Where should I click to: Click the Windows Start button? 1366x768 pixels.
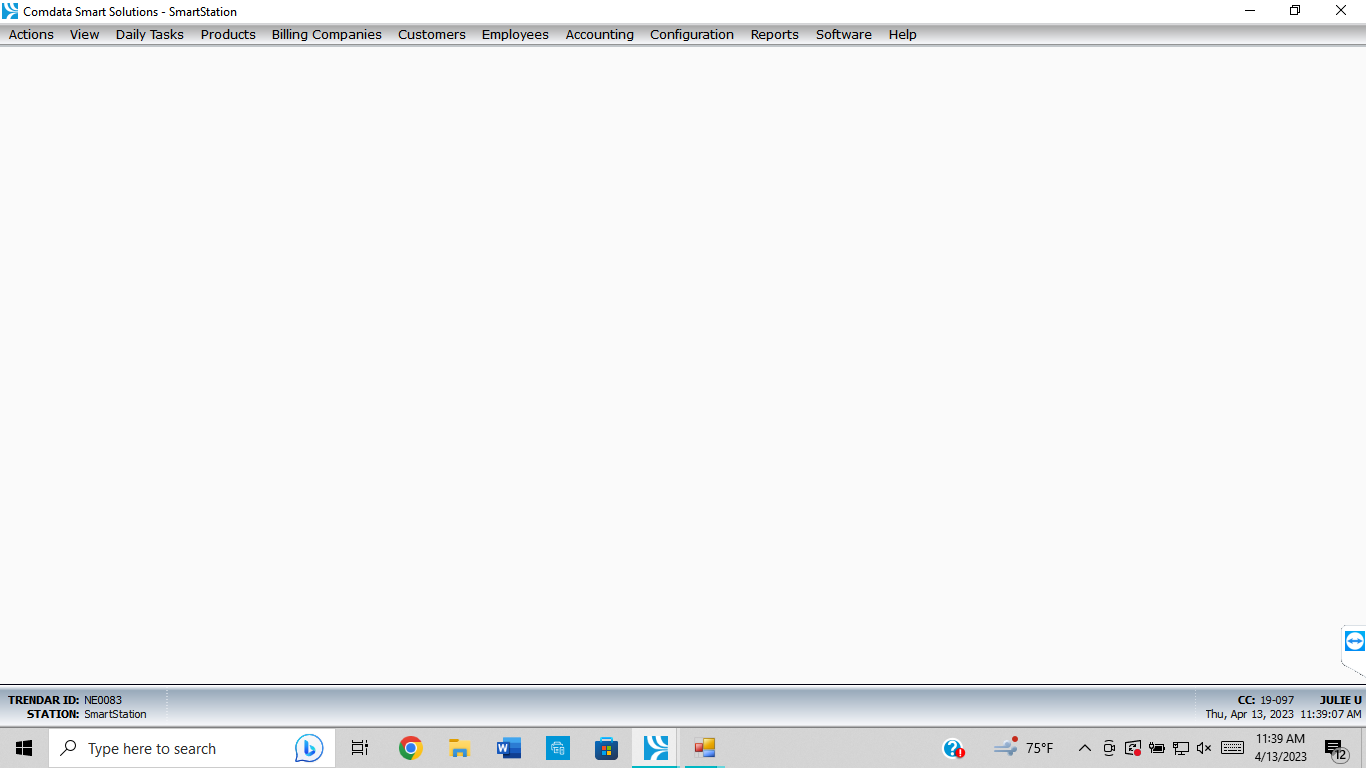[24, 748]
